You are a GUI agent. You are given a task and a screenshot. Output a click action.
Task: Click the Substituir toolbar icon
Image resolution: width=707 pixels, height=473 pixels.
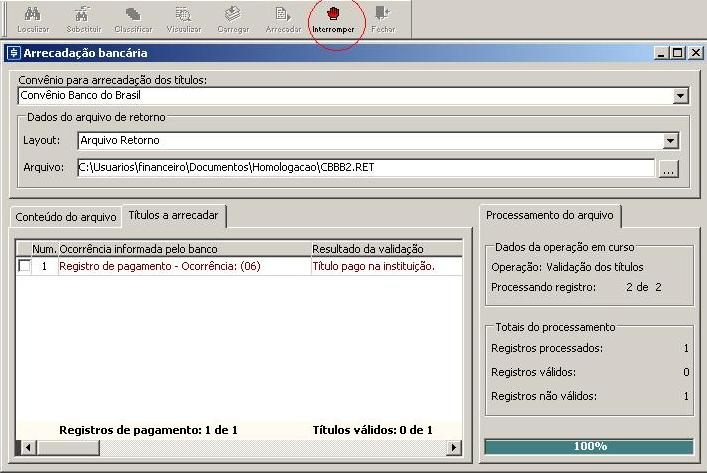(83, 16)
